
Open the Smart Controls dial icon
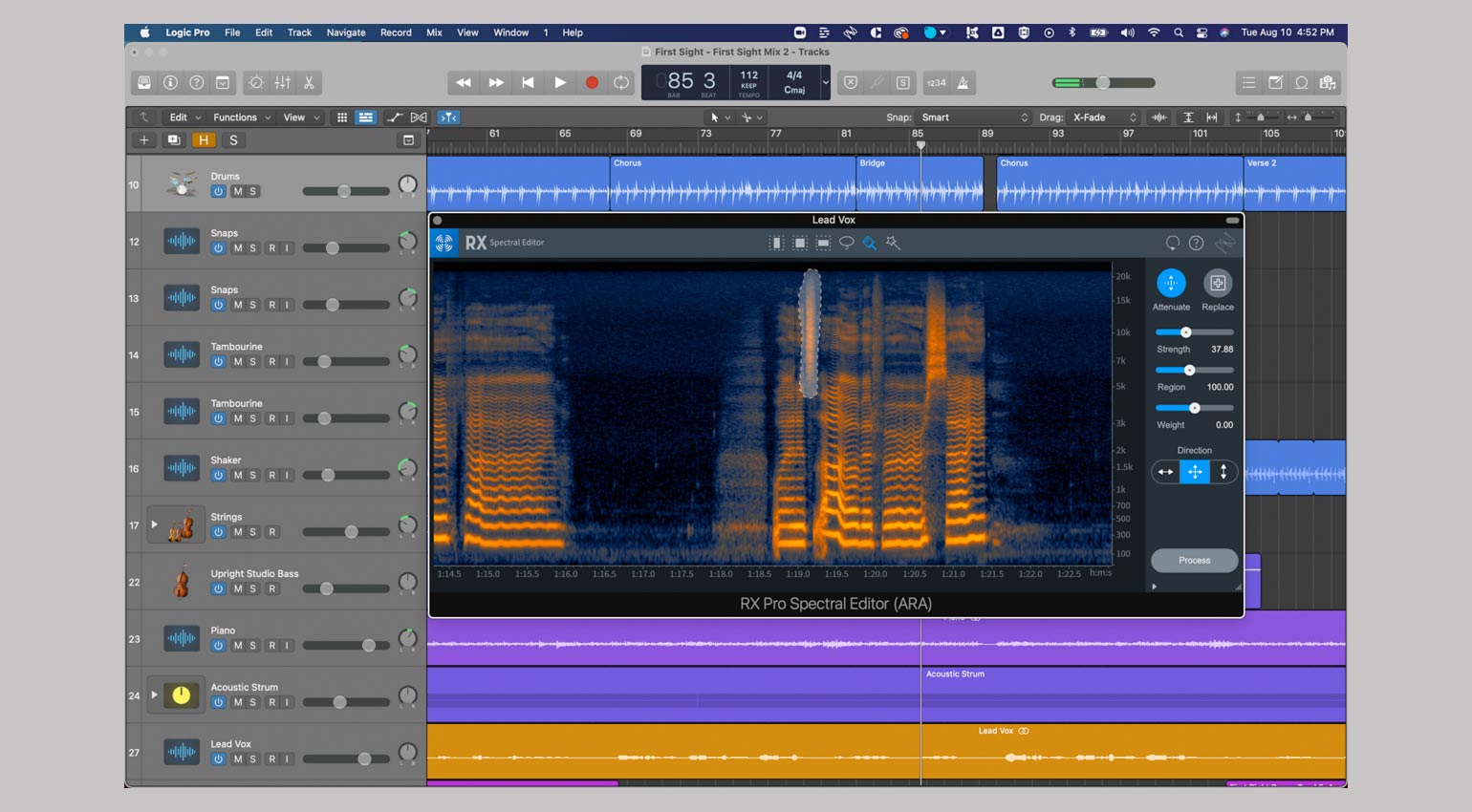(256, 83)
